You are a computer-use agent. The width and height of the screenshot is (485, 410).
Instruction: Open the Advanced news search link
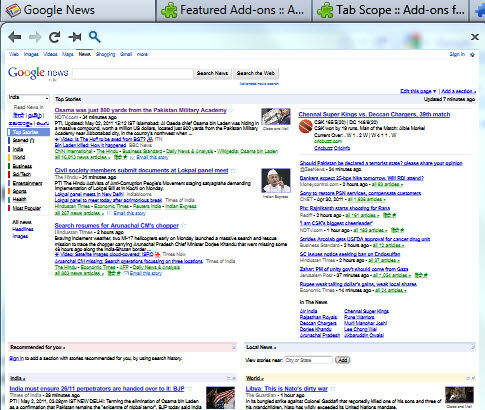pos(259,84)
